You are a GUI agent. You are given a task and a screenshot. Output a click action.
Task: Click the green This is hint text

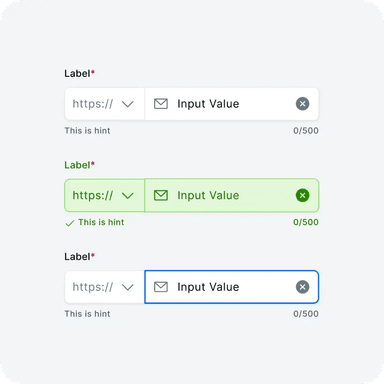point(101,222)
